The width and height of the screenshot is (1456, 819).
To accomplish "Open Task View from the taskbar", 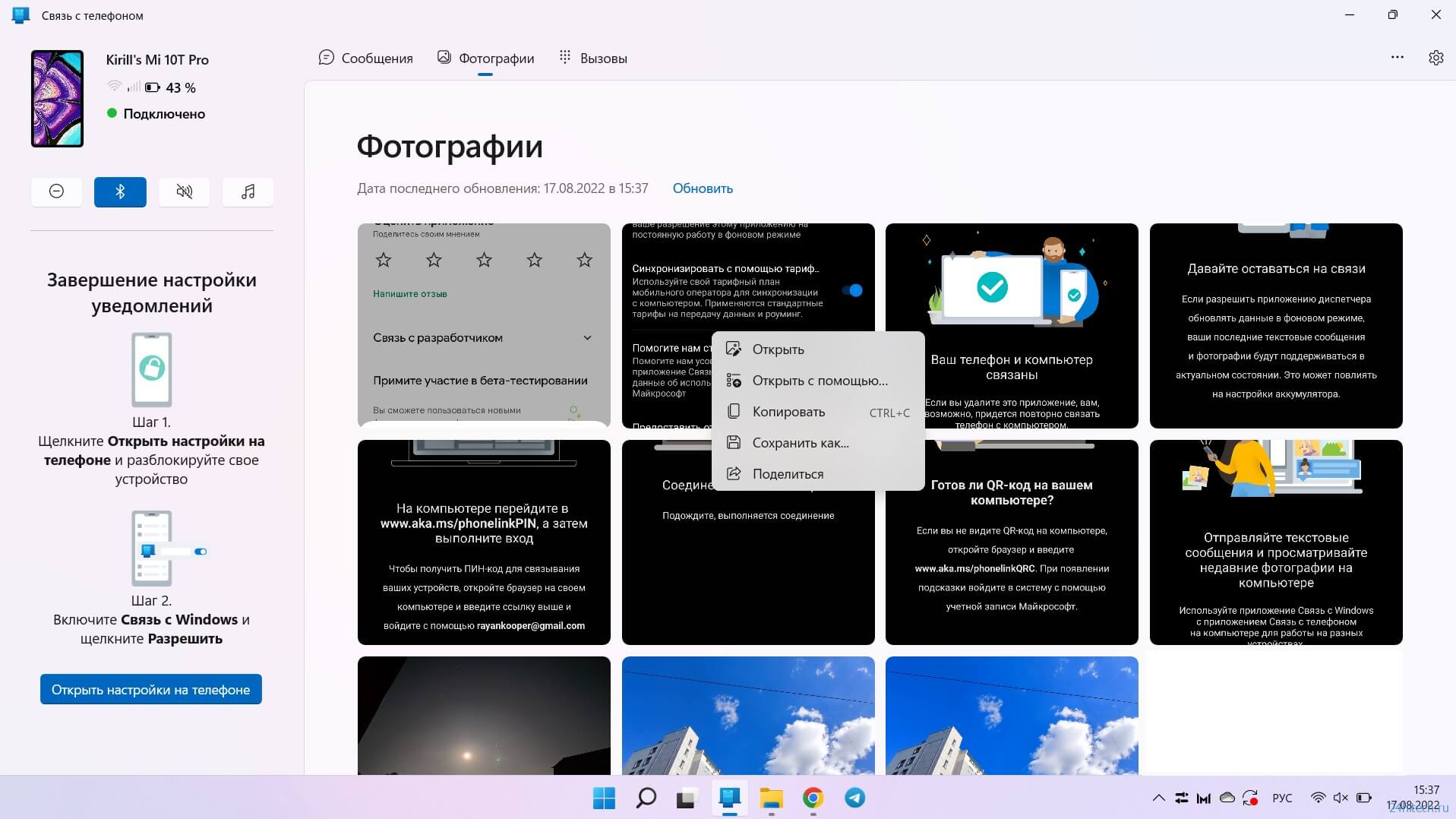I will point(687,798).
